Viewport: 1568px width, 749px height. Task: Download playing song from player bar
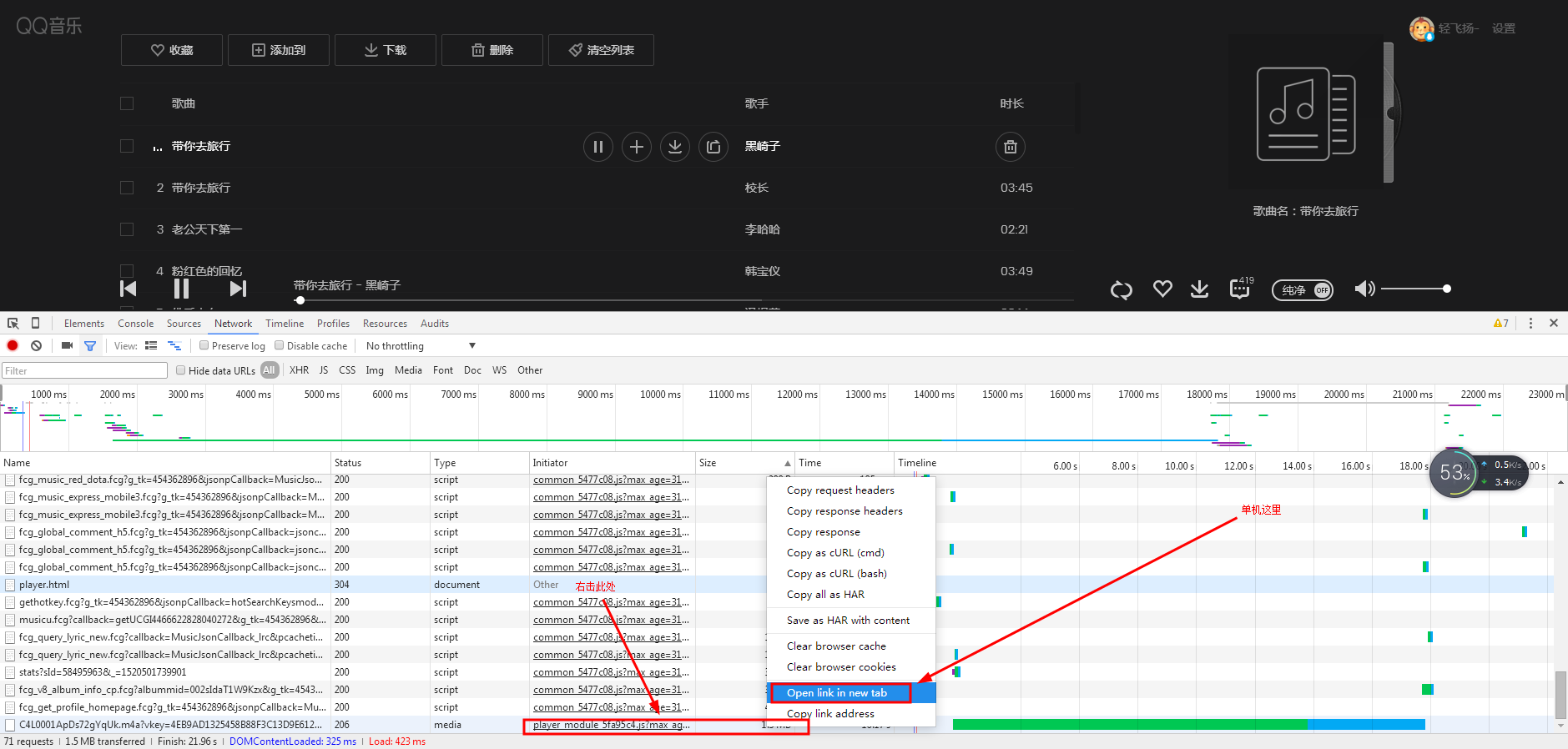[x=1199, y=289]
